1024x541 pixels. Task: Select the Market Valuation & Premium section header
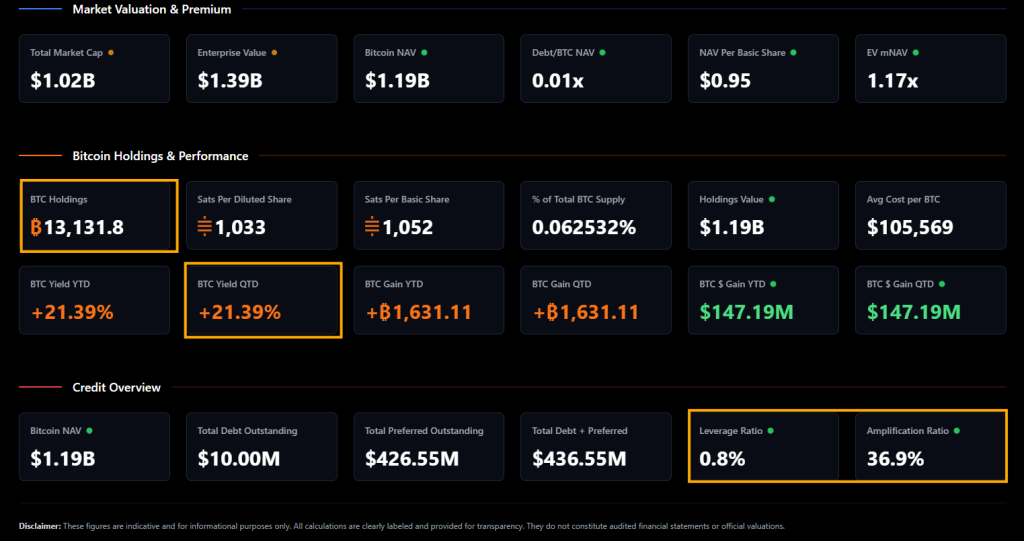click(151, 9)
